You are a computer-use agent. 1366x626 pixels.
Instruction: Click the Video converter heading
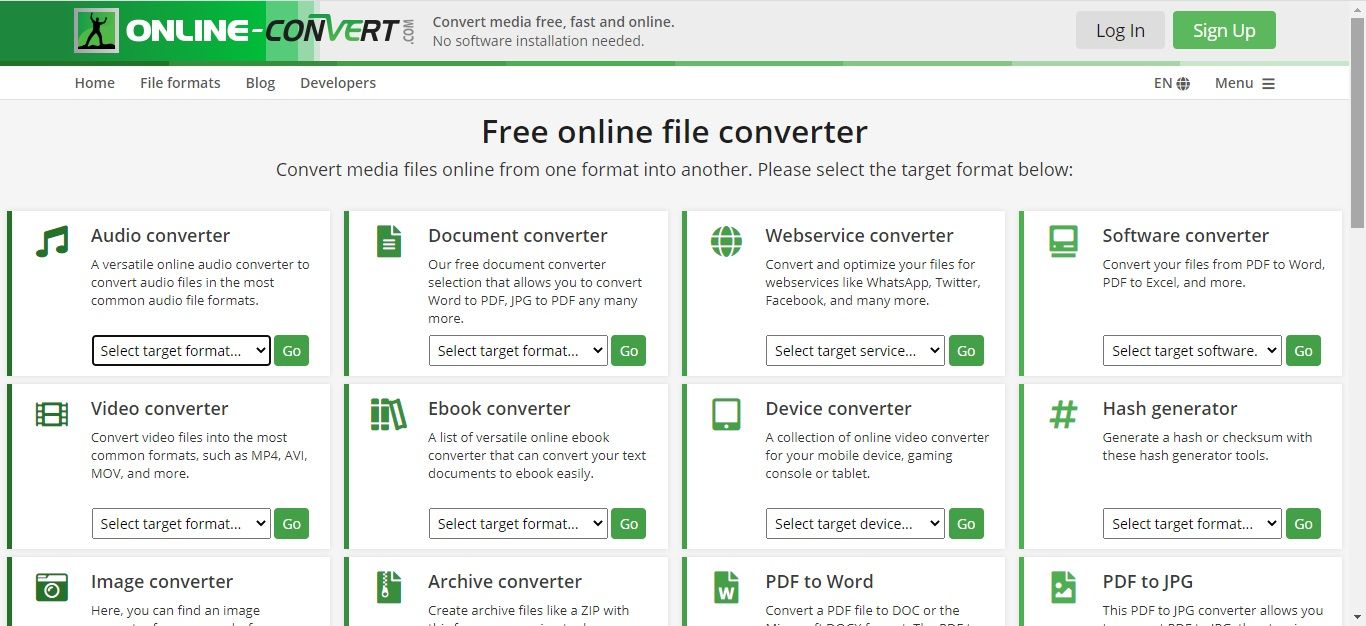pyautogui.click(x=160, y=409)
